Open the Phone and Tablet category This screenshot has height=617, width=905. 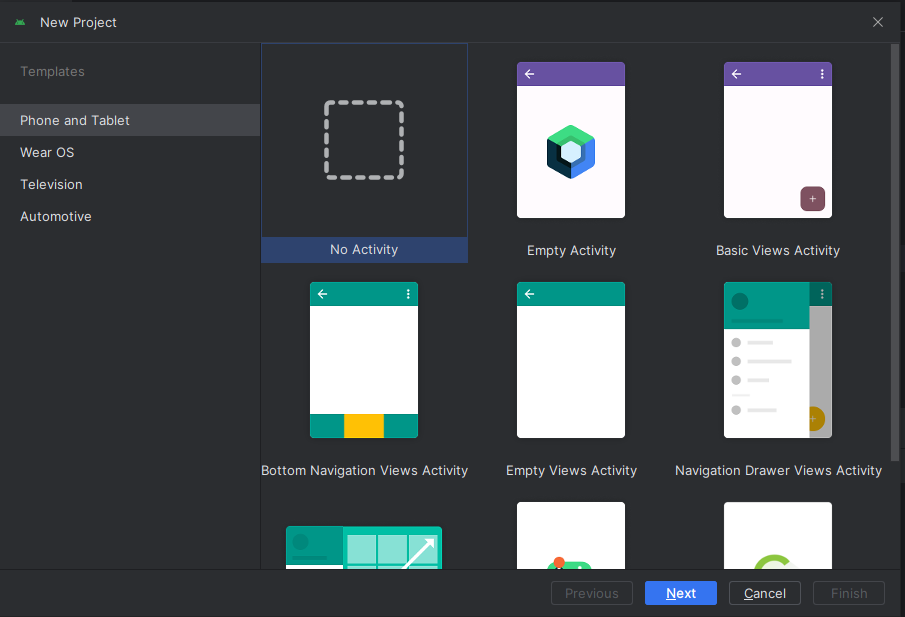coord(75,120)
